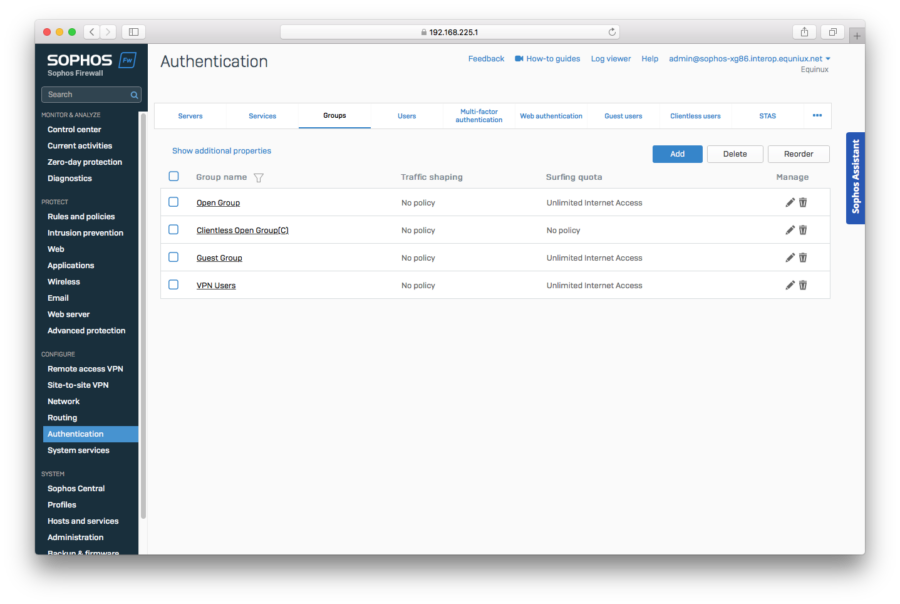Switch to the Users tab
This screenshot has width=900, height=604.
[407, 116]
